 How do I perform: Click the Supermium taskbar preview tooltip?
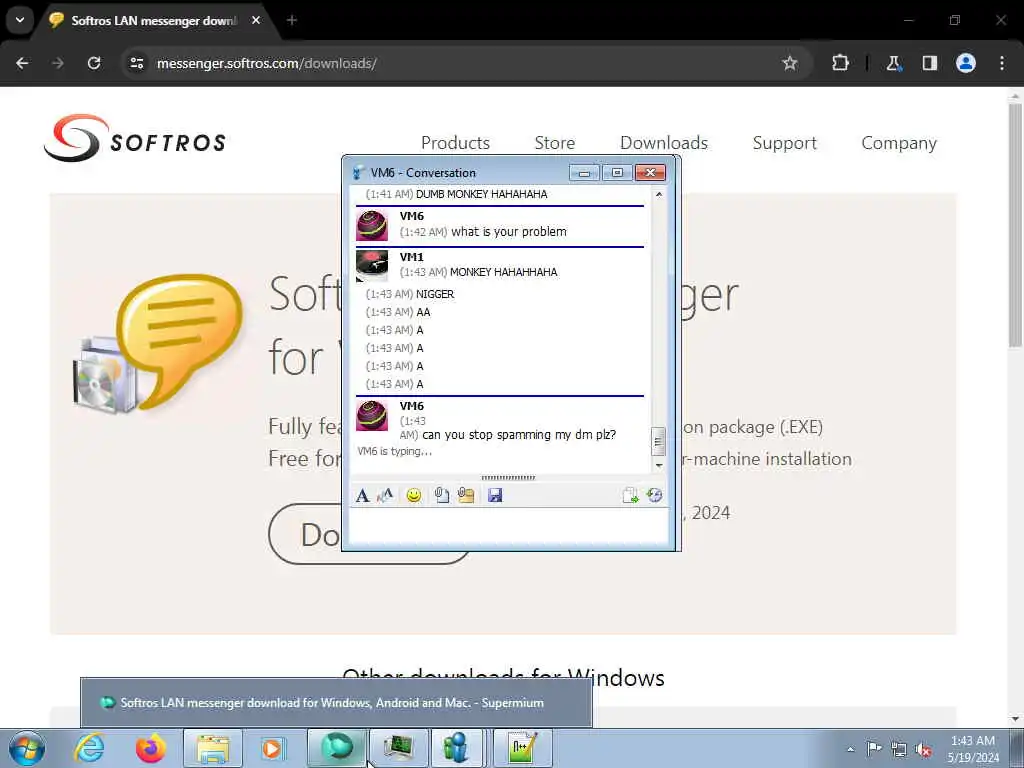coord(336,703)
